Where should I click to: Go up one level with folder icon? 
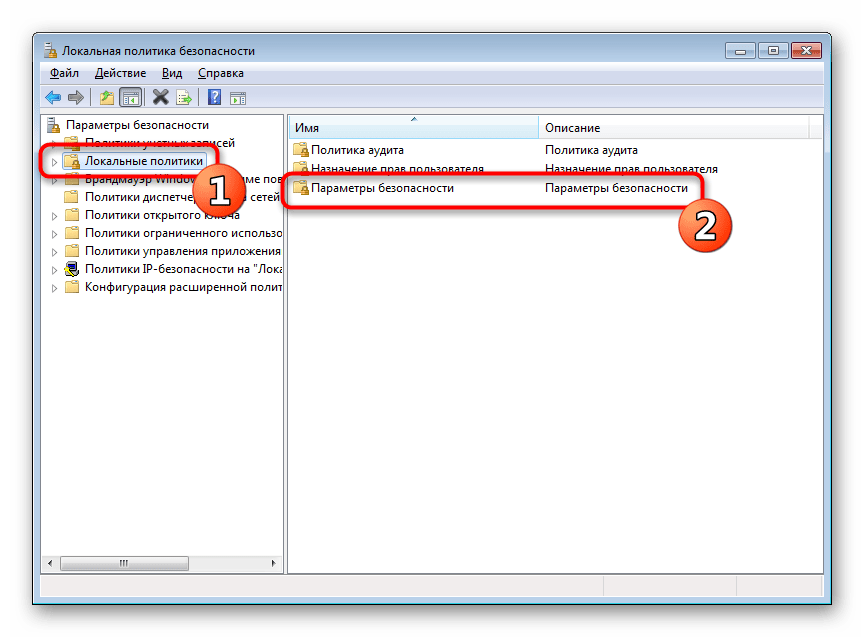(x=106, y=97)
